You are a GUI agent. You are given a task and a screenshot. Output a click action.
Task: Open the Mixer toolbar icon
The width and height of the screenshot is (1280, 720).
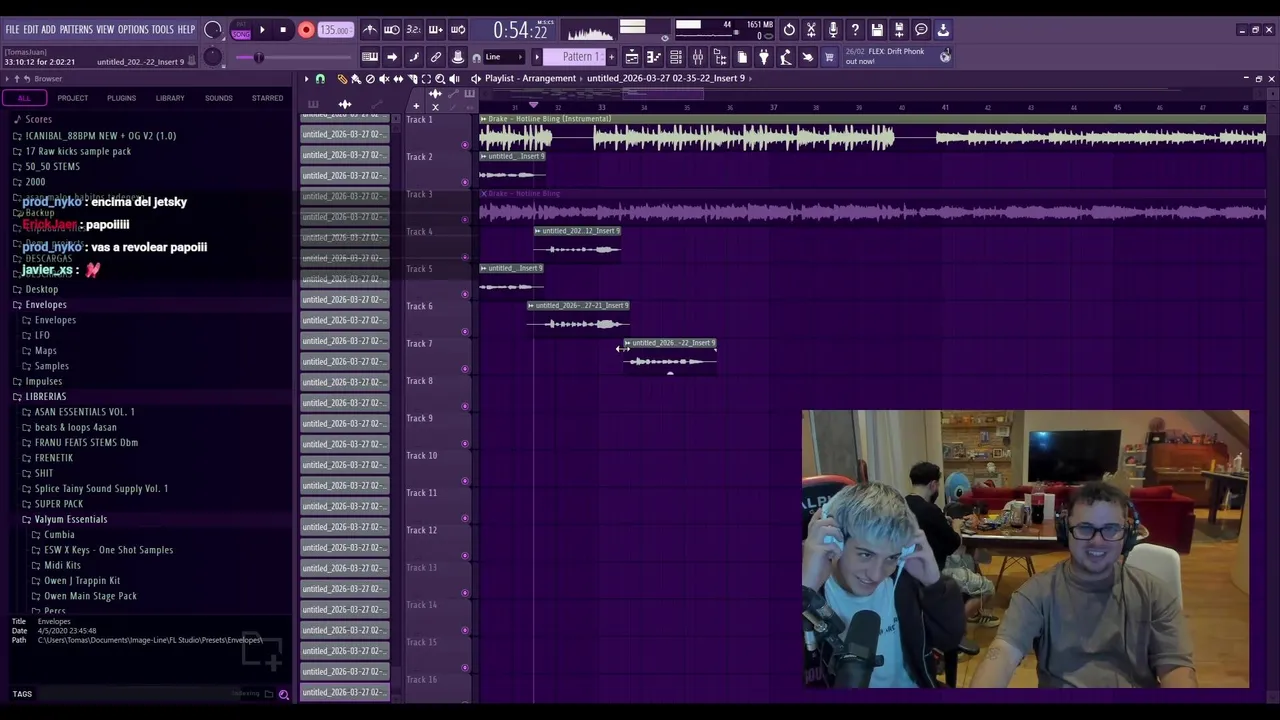coord(698,57)
